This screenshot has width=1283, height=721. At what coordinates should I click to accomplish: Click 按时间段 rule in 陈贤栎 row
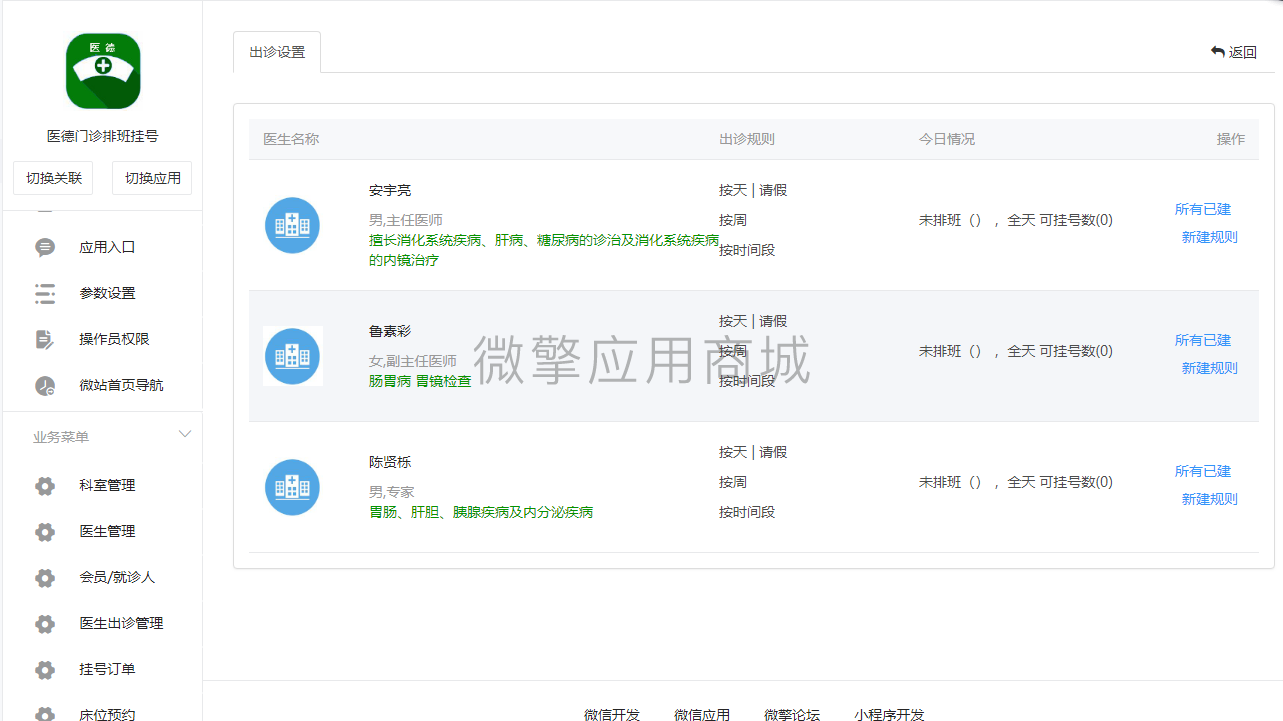(x=747, y=512)
